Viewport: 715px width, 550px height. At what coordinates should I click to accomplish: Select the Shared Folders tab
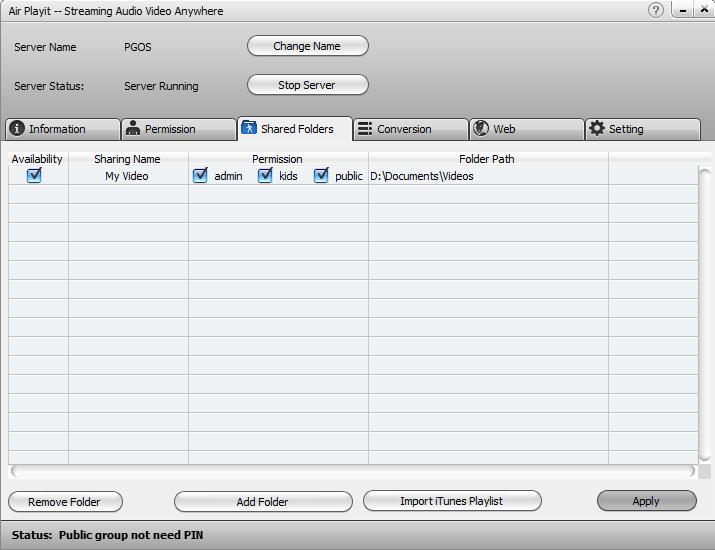click(295, 129)
